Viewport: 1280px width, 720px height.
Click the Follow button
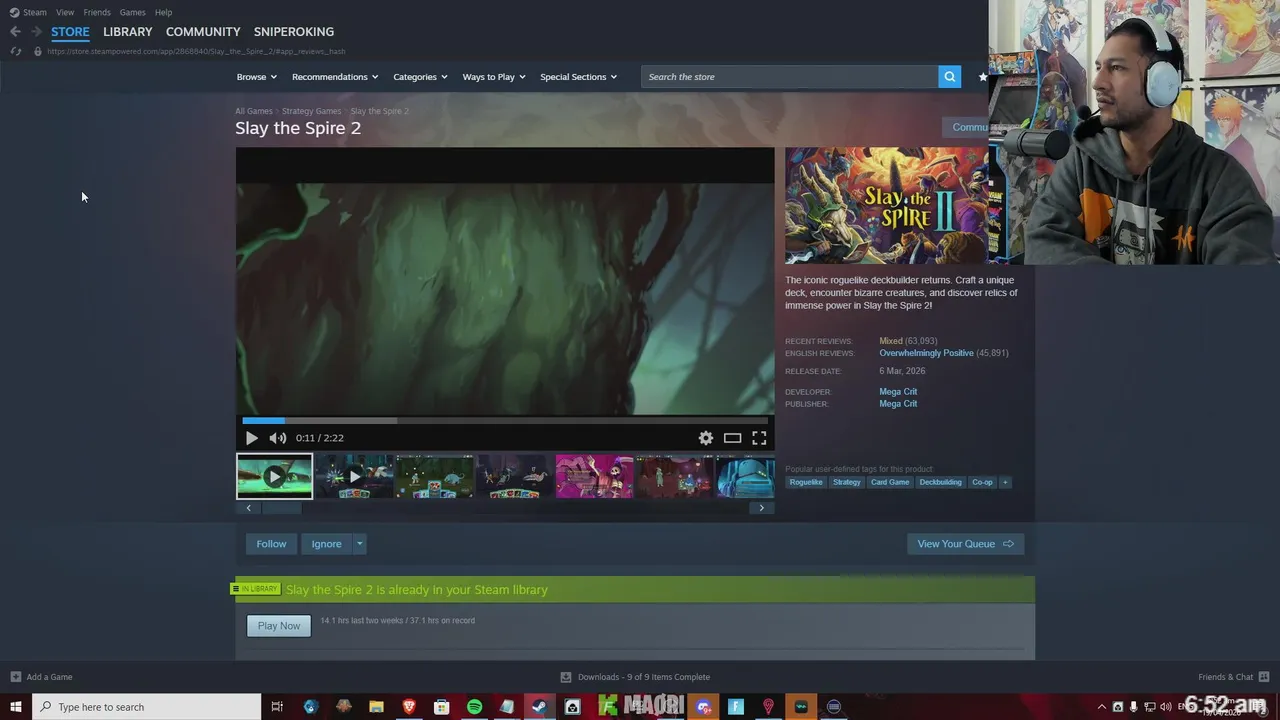(x=271, y=544)
